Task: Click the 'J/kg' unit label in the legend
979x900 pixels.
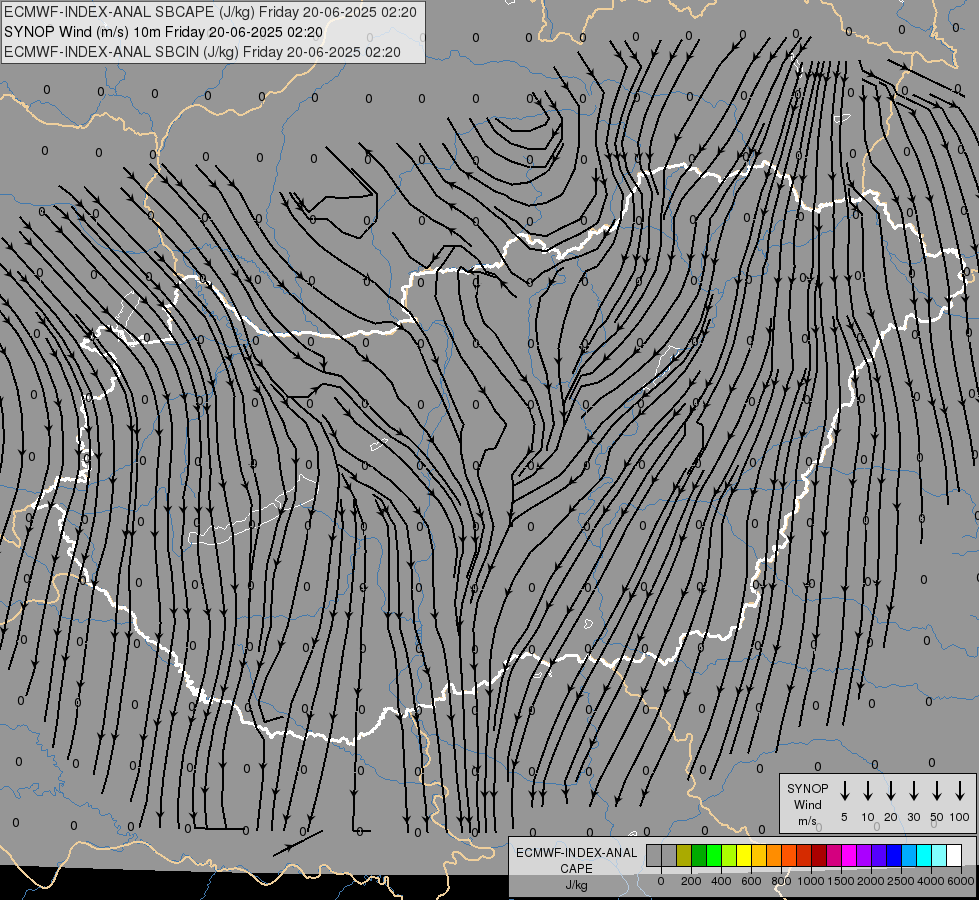Action: [x=576, y=885]
